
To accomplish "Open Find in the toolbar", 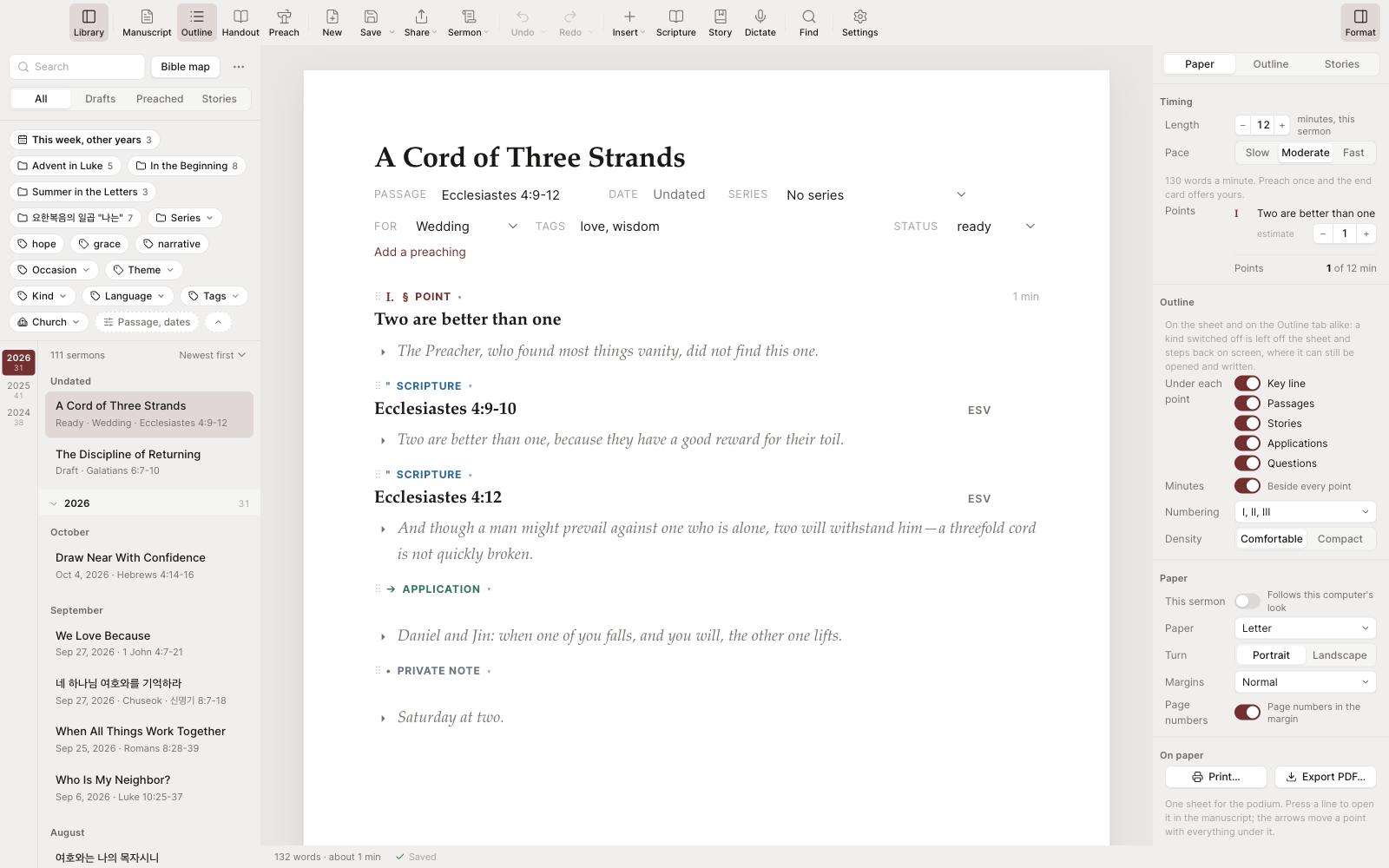I will tap(809, 23).
